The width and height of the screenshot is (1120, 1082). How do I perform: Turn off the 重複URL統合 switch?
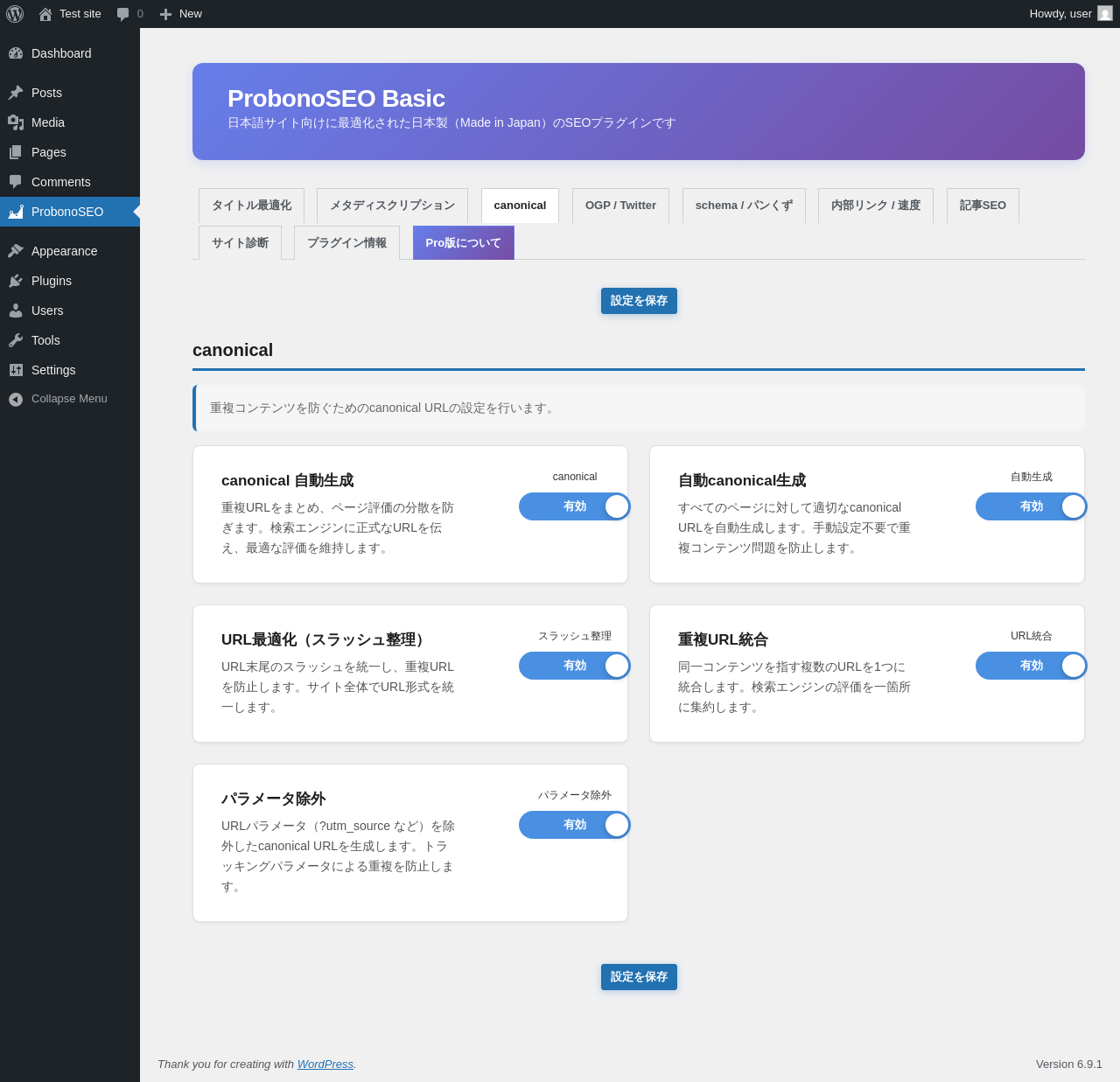(1032, 666)
